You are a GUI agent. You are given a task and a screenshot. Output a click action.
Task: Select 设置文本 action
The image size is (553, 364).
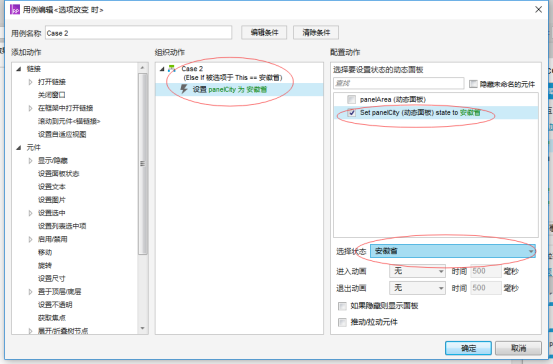click(51, 187)
